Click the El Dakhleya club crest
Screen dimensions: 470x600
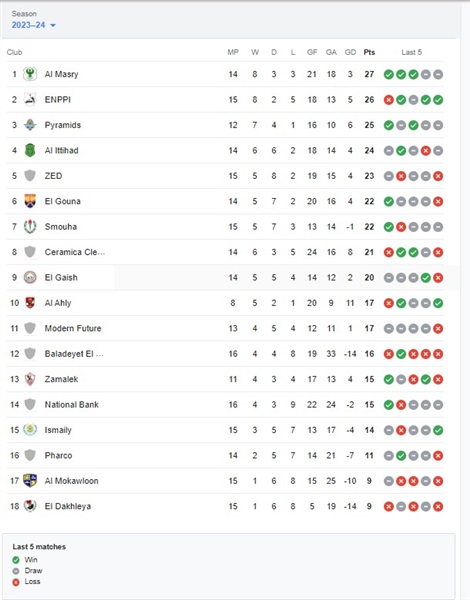click(30, 506)
